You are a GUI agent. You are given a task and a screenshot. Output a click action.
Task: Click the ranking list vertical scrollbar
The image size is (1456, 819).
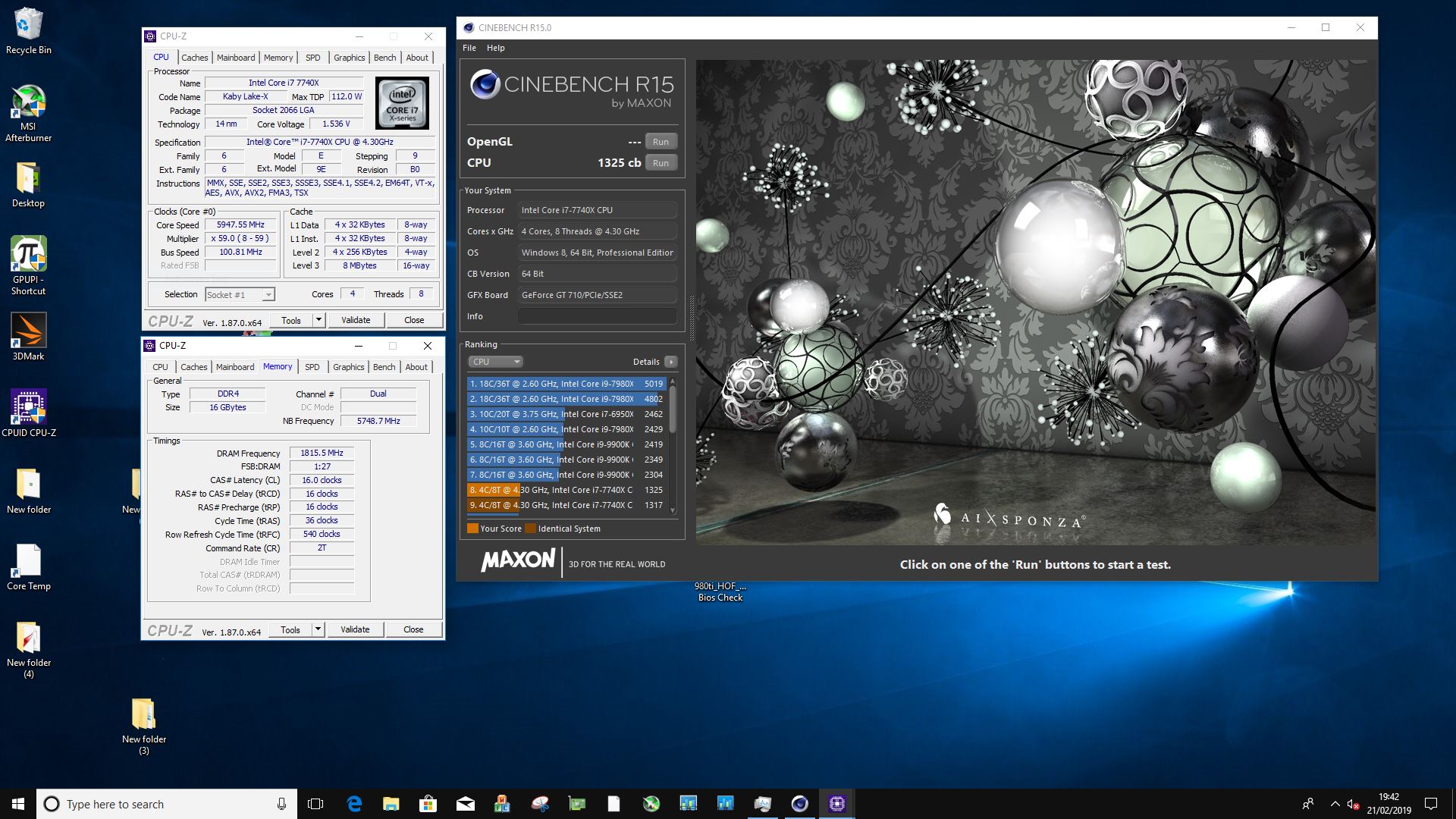pyautogui.click(x=672, y=410)
